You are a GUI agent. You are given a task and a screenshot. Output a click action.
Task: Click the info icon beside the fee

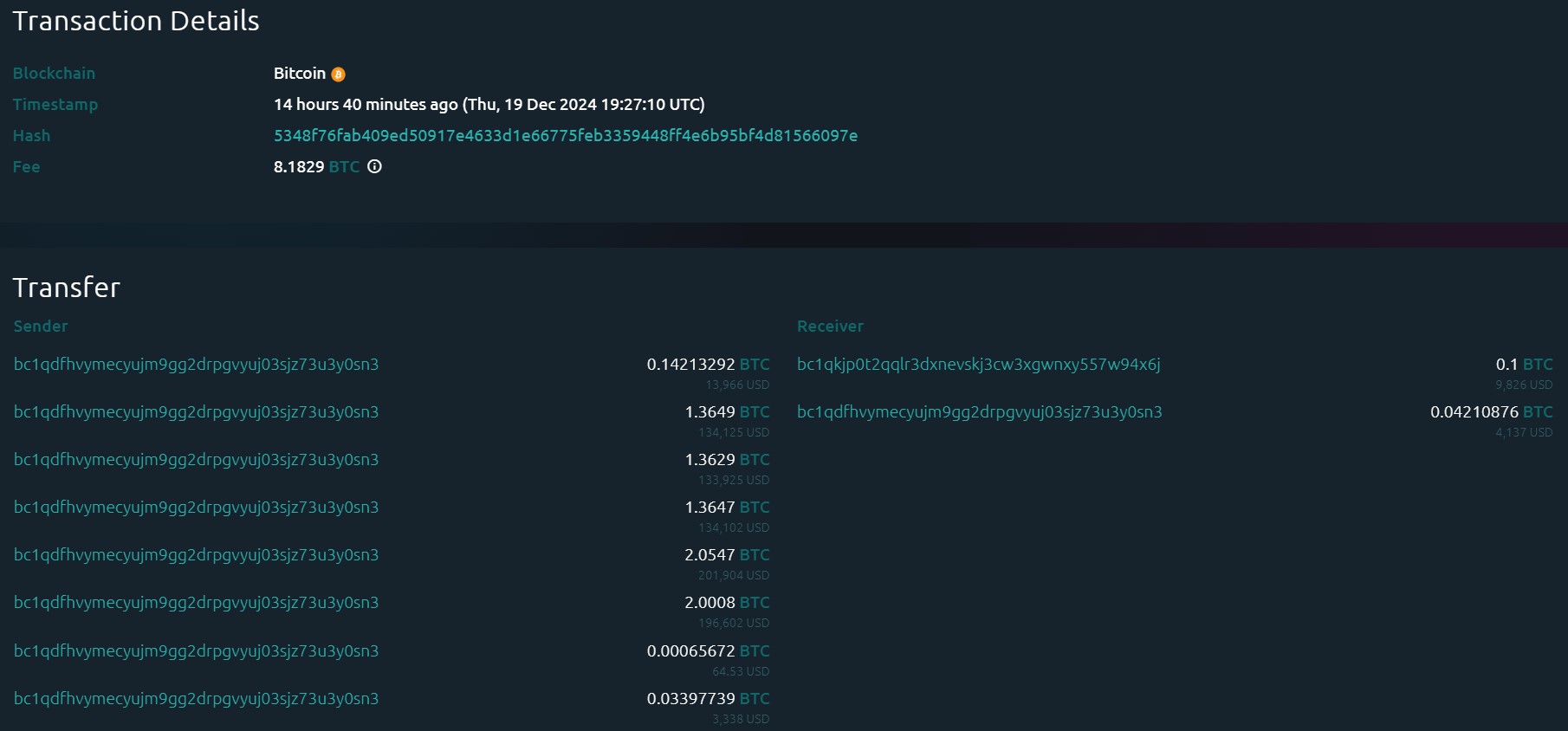374,166
